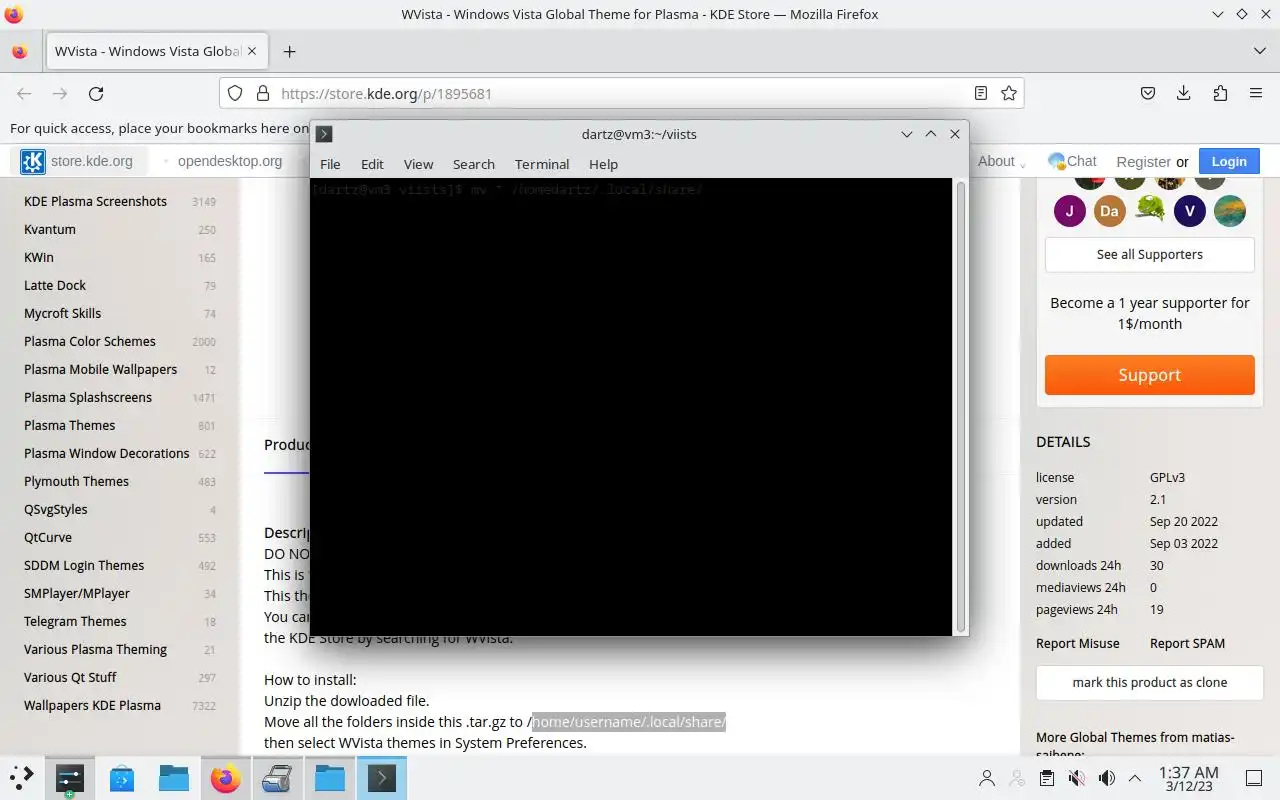
Task: Click the orange Support button
Action: tap(1149, 375)
